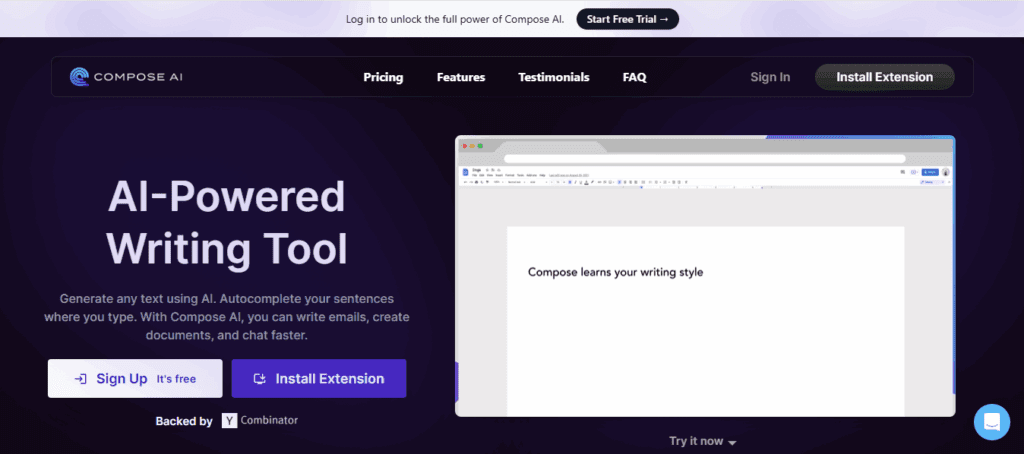Click the COMPOSE AI brand name text
This screenshot has height=454, width=1024.
pyautogui.click(x=138, y=77)
